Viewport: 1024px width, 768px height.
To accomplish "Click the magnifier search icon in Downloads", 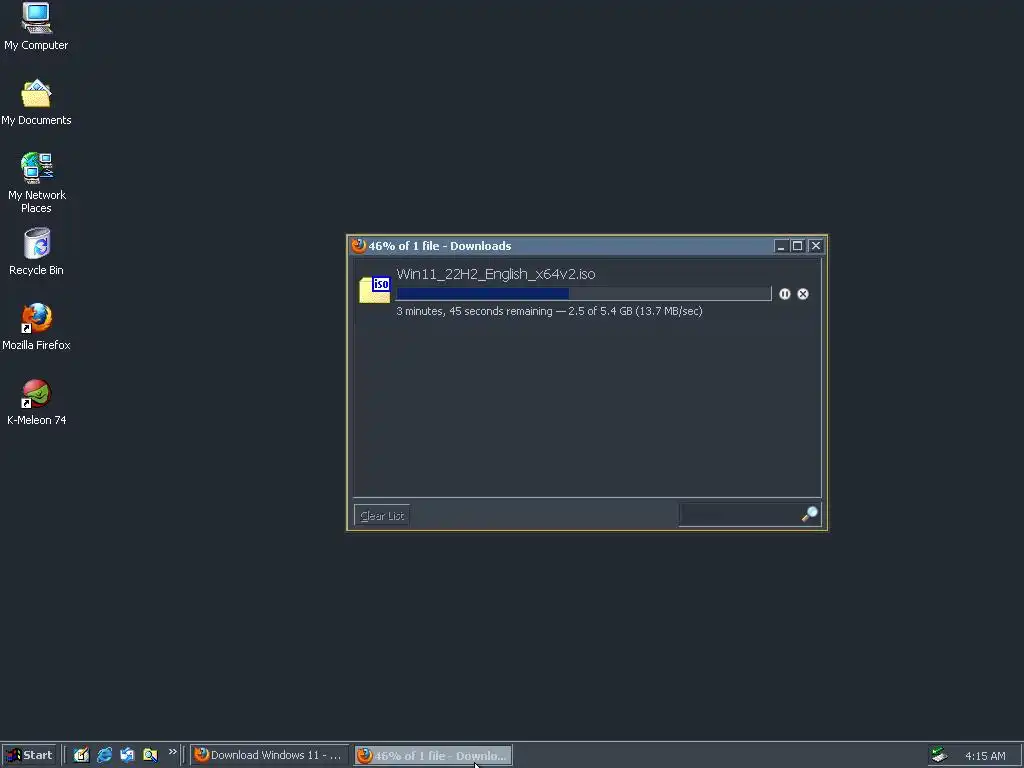I will point(810,515).
